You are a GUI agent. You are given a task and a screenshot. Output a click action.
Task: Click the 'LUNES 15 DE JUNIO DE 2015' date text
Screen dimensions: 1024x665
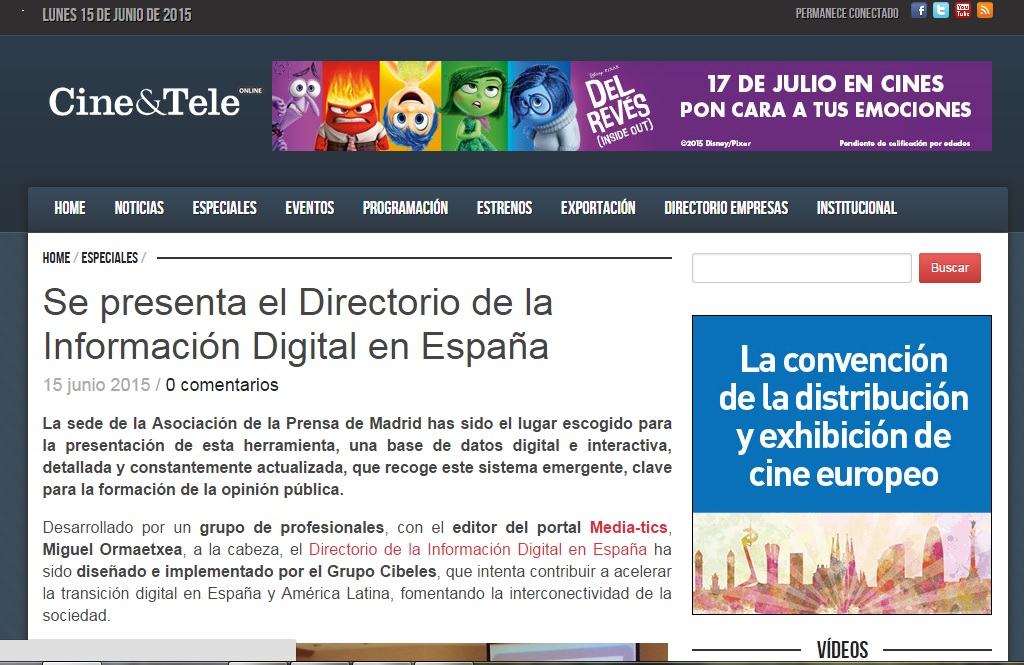tap(117, 14)
